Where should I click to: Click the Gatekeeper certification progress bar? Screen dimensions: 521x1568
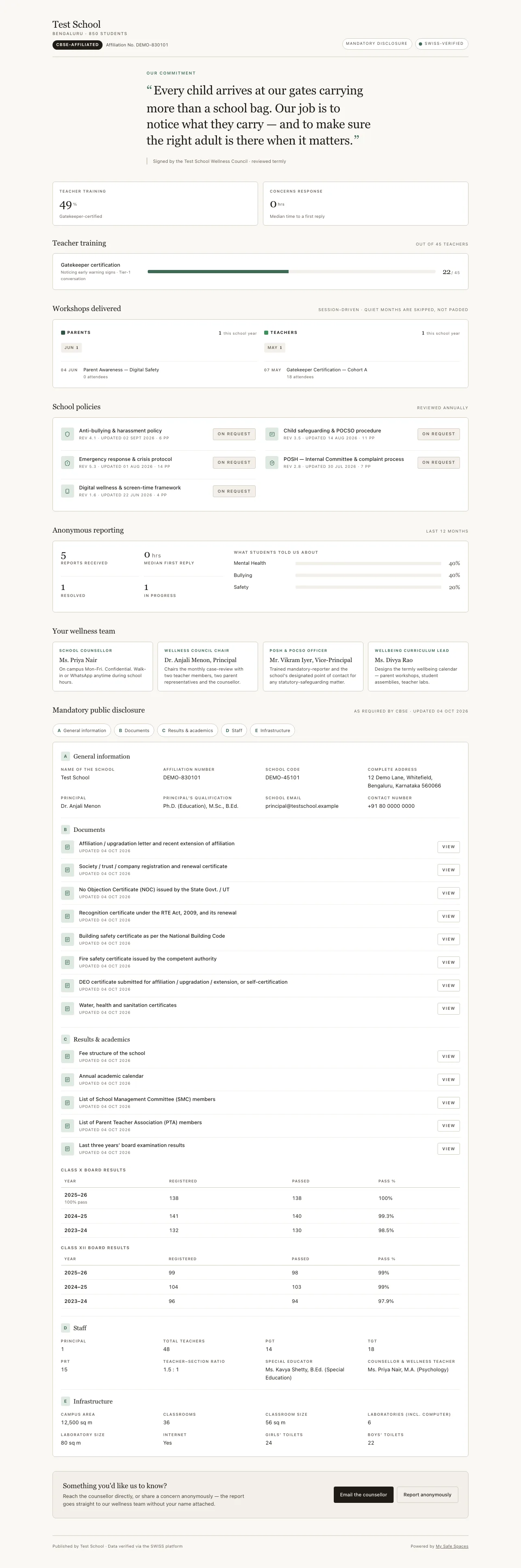coord(291,272)
